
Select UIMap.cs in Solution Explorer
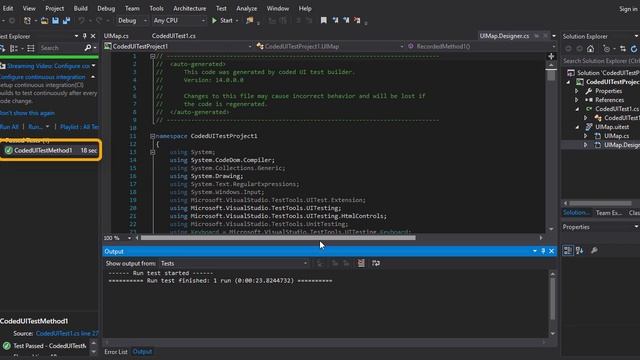point(616,136)
